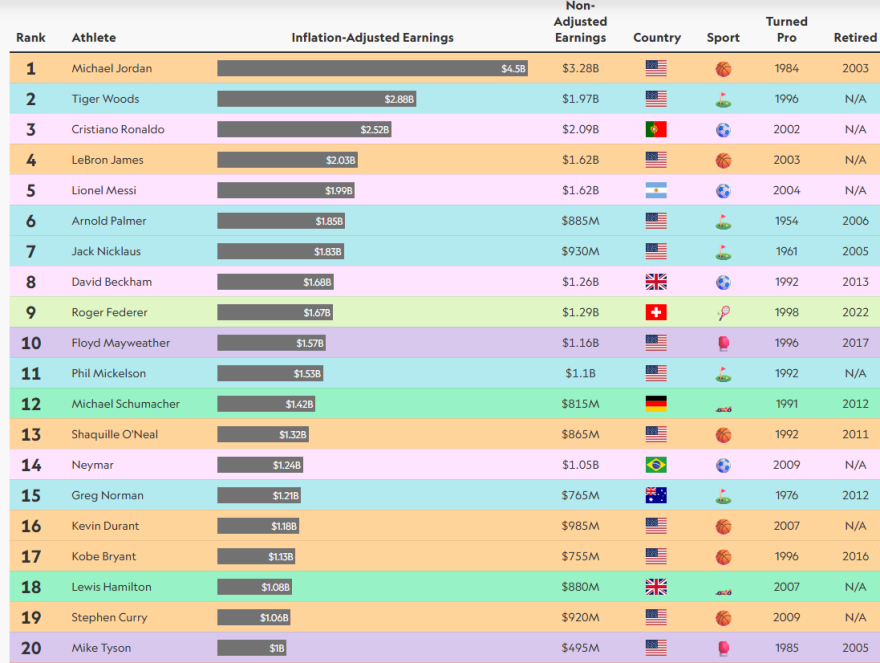The height and width of the screenshot is (663, 880).
Task: Click the athlete name Stephen Curry
Action: pyautogui.click(x=109, y=618)
